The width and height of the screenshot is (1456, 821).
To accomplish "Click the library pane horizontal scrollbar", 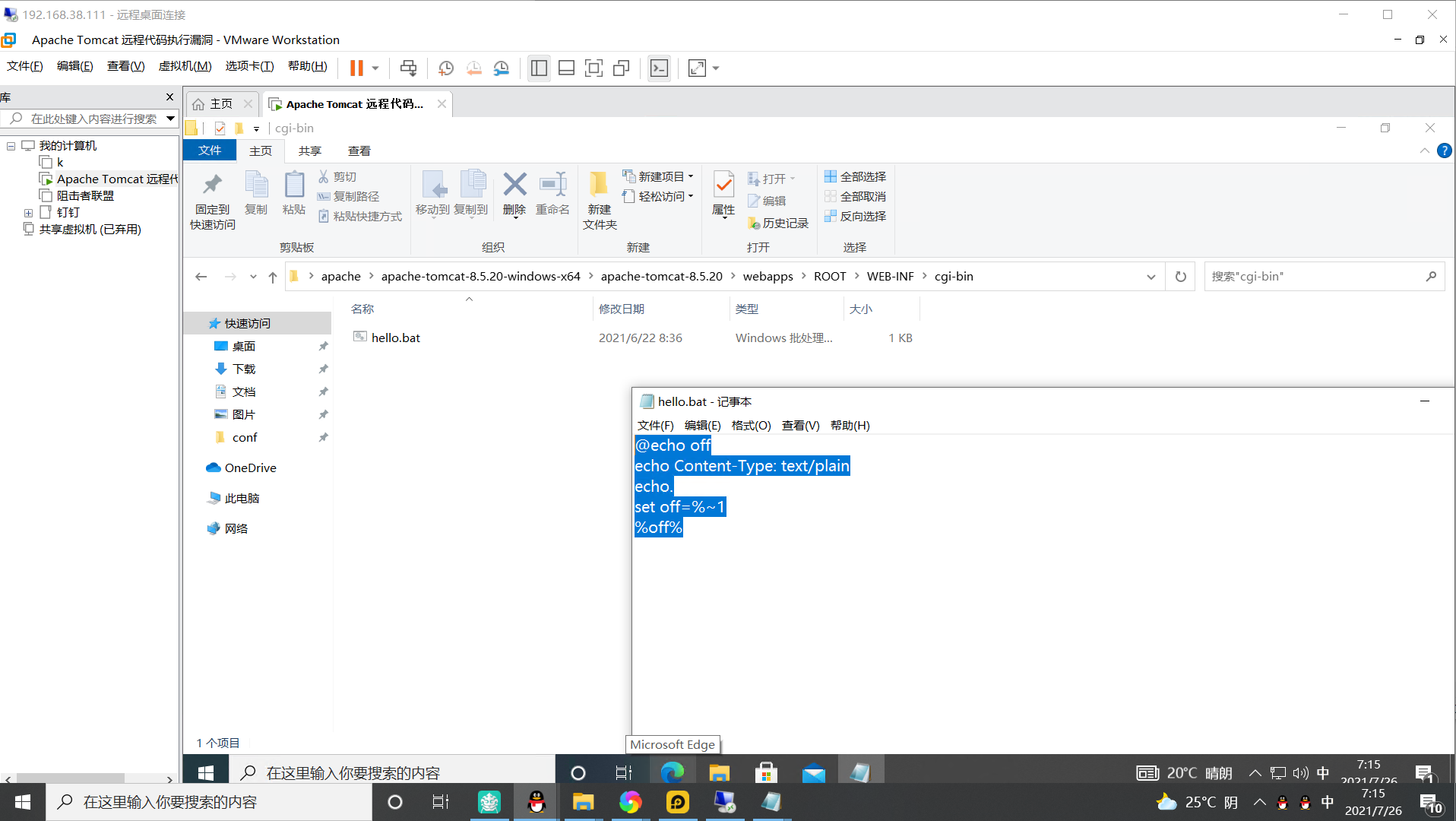I will point(71,778).
